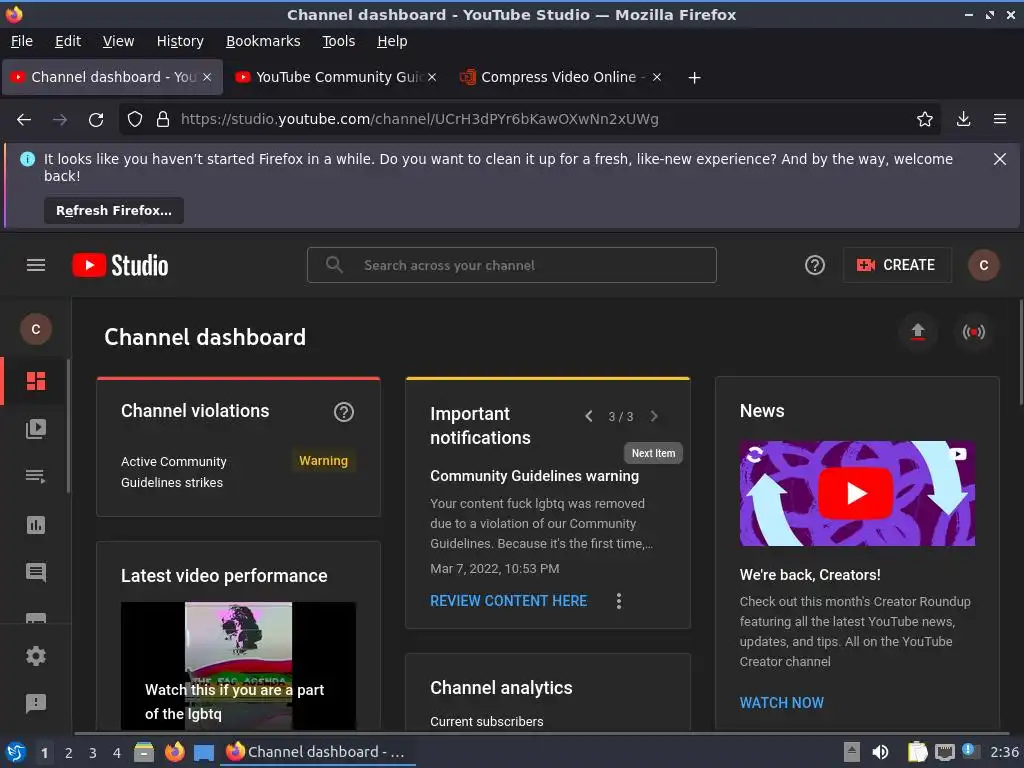Click the volume speaker tray icon
Screen dimensions: 1024x768
point(880,752)
